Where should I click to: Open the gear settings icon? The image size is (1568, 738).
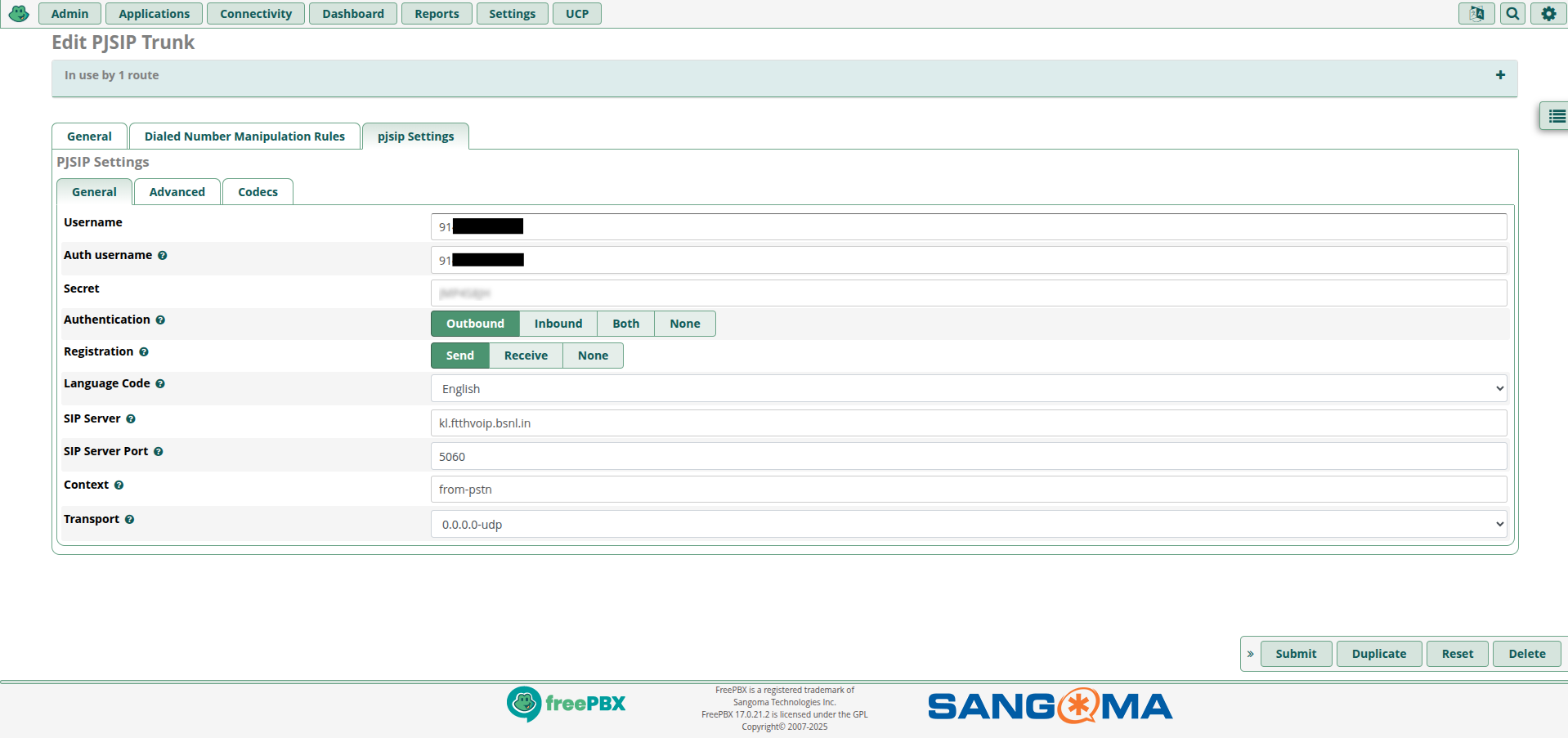pos(1548,14)
